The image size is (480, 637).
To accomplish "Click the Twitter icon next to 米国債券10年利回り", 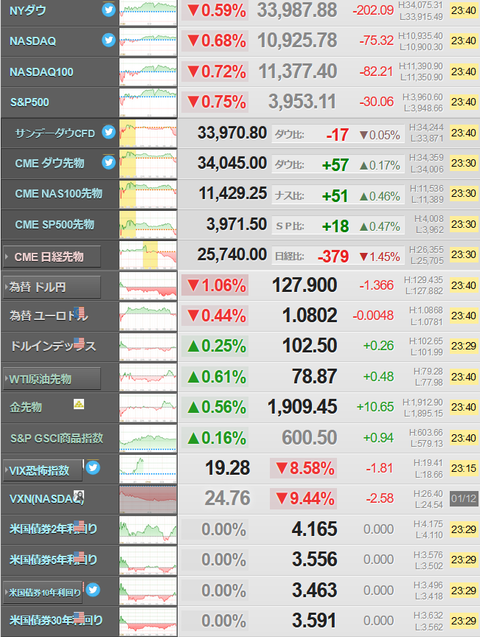I will (x=93, y=589).
